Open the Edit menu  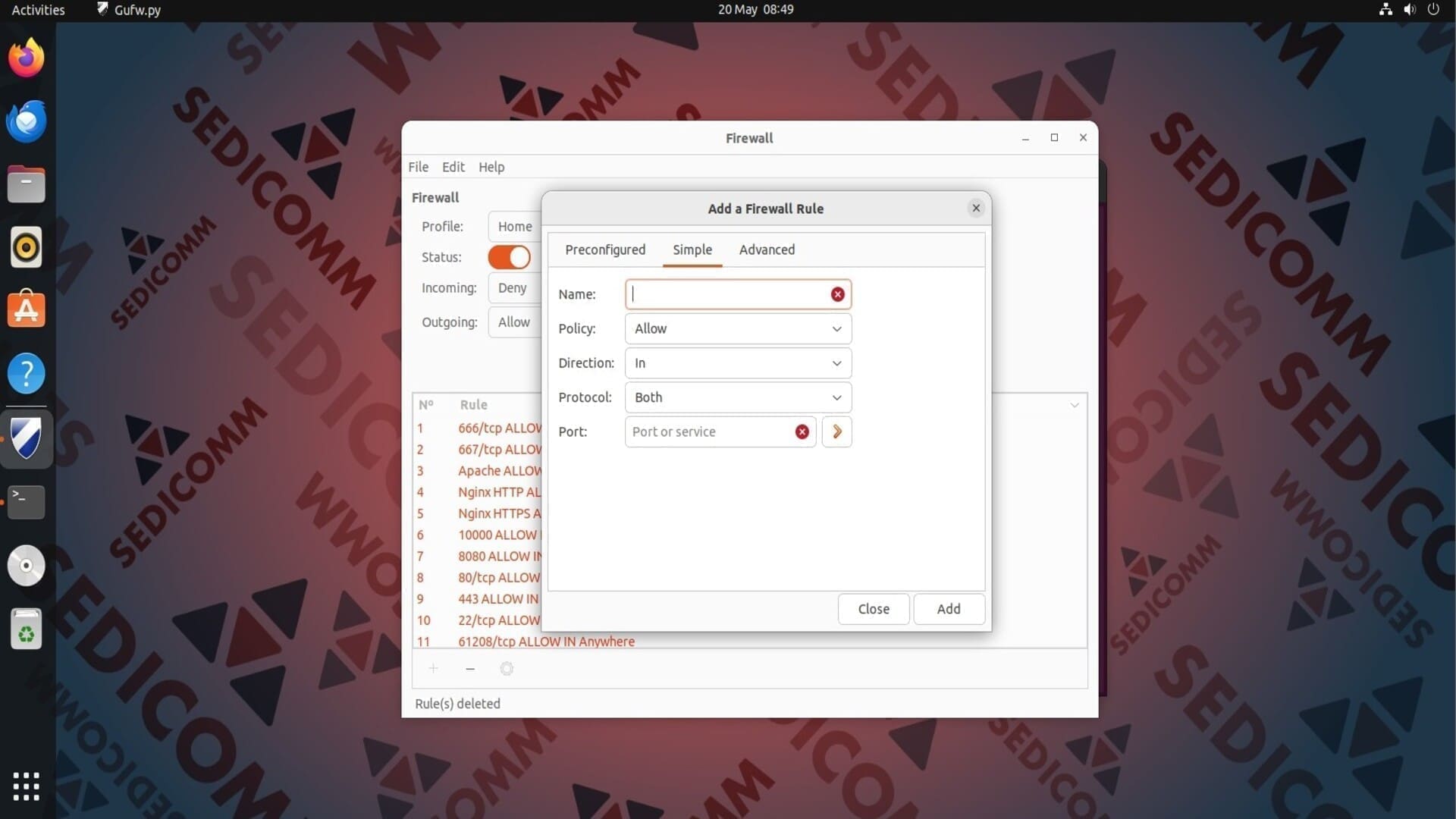click(453, 167)
